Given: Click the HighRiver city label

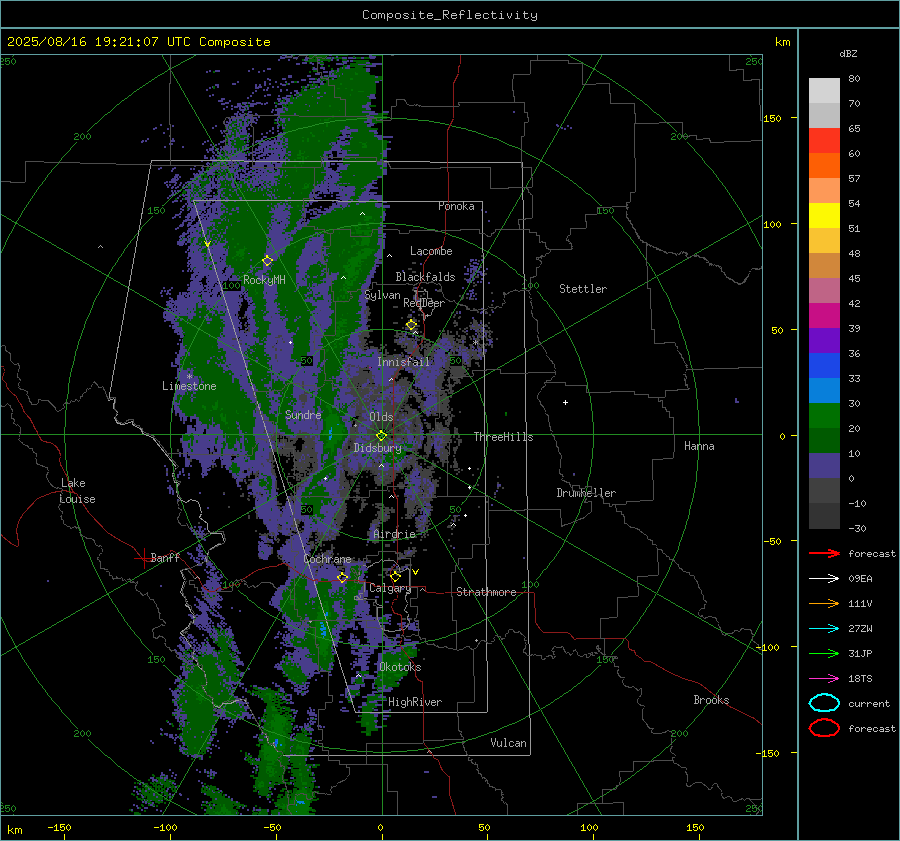Looking at the screenshot, I should [415, 702].
